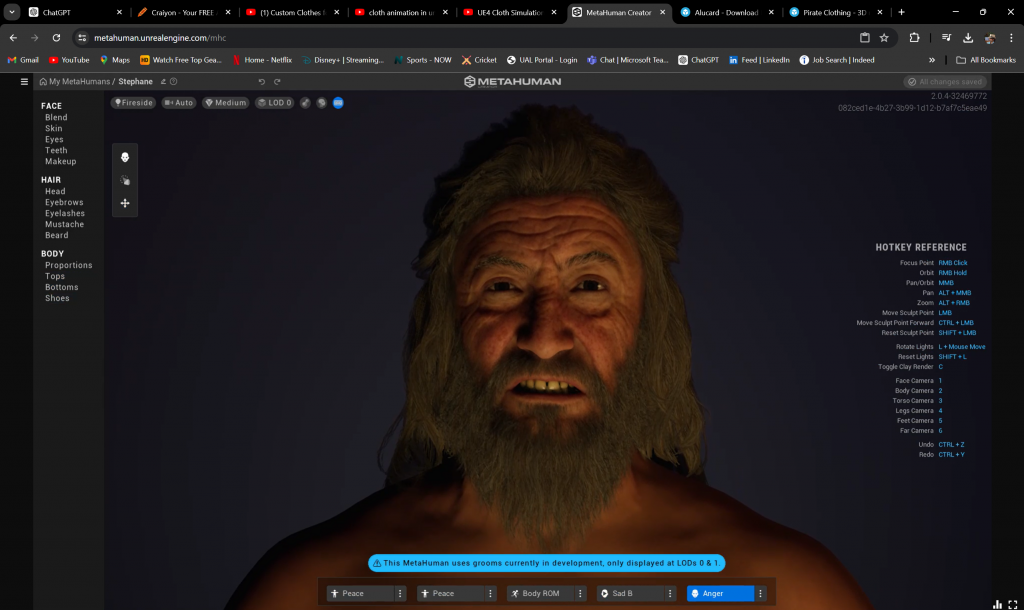The image size is (1024, 610).
Task: Open the Makeup section
Action: pyautogui.click(x=61, y=161)
